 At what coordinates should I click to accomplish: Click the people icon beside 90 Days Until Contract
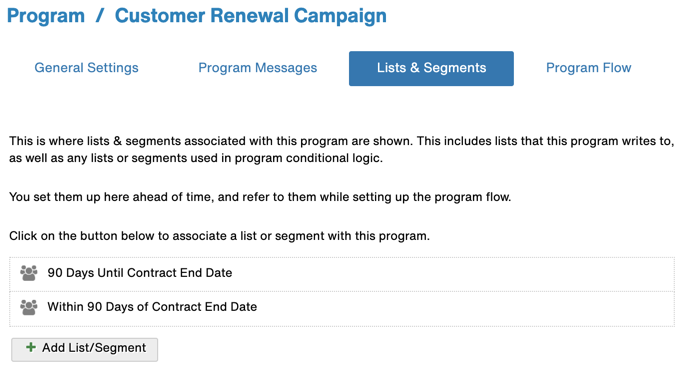[29, 273]
